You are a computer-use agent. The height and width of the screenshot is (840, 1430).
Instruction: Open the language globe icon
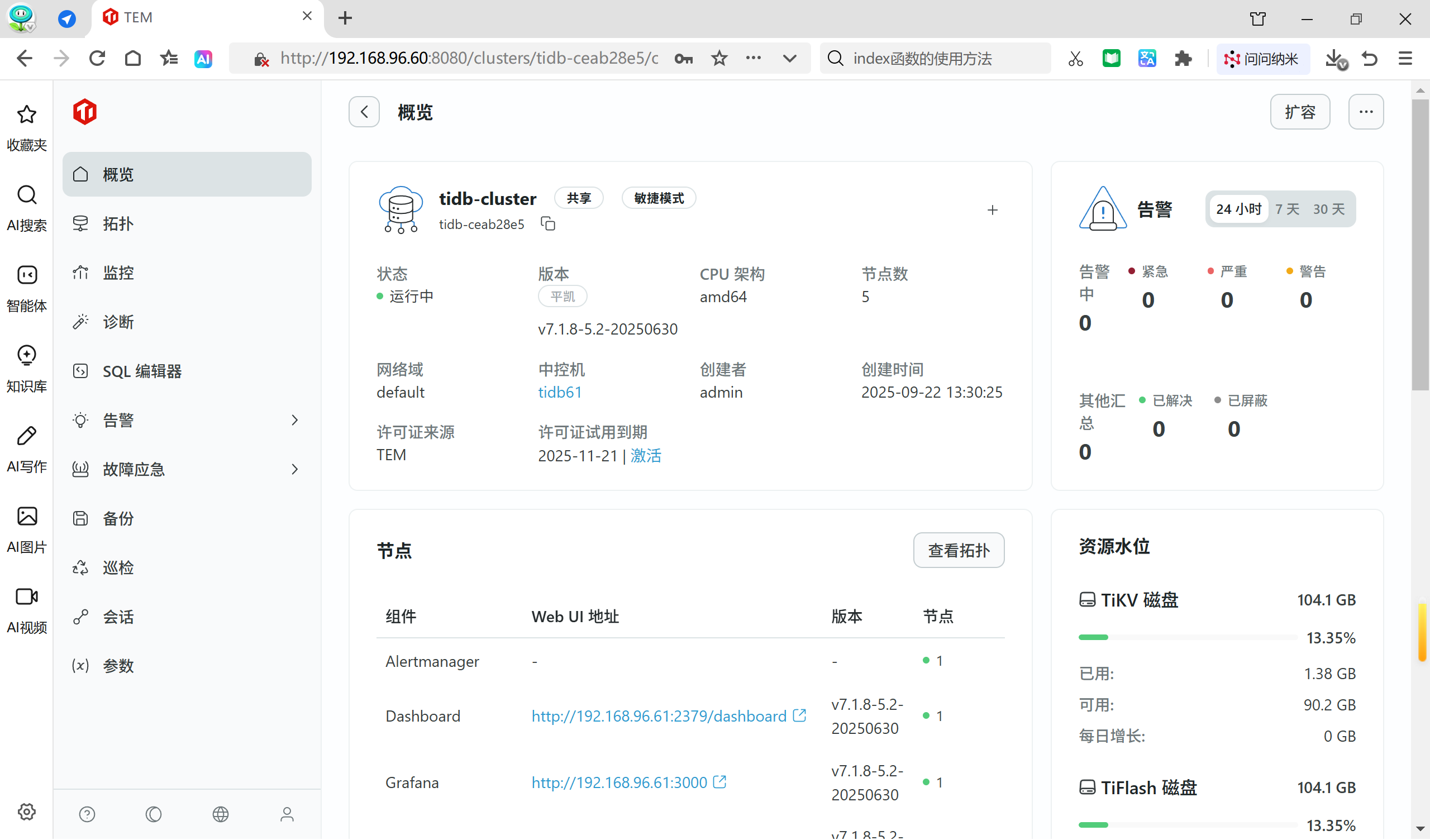(x=221, y=815)
